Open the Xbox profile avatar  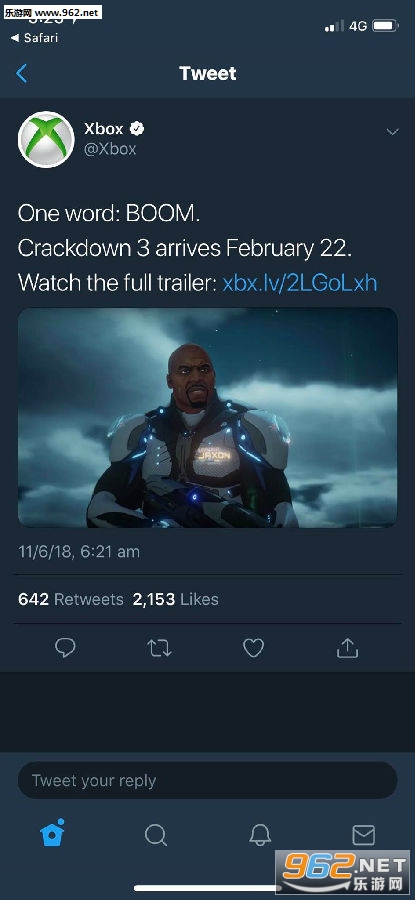click(46, 139)
